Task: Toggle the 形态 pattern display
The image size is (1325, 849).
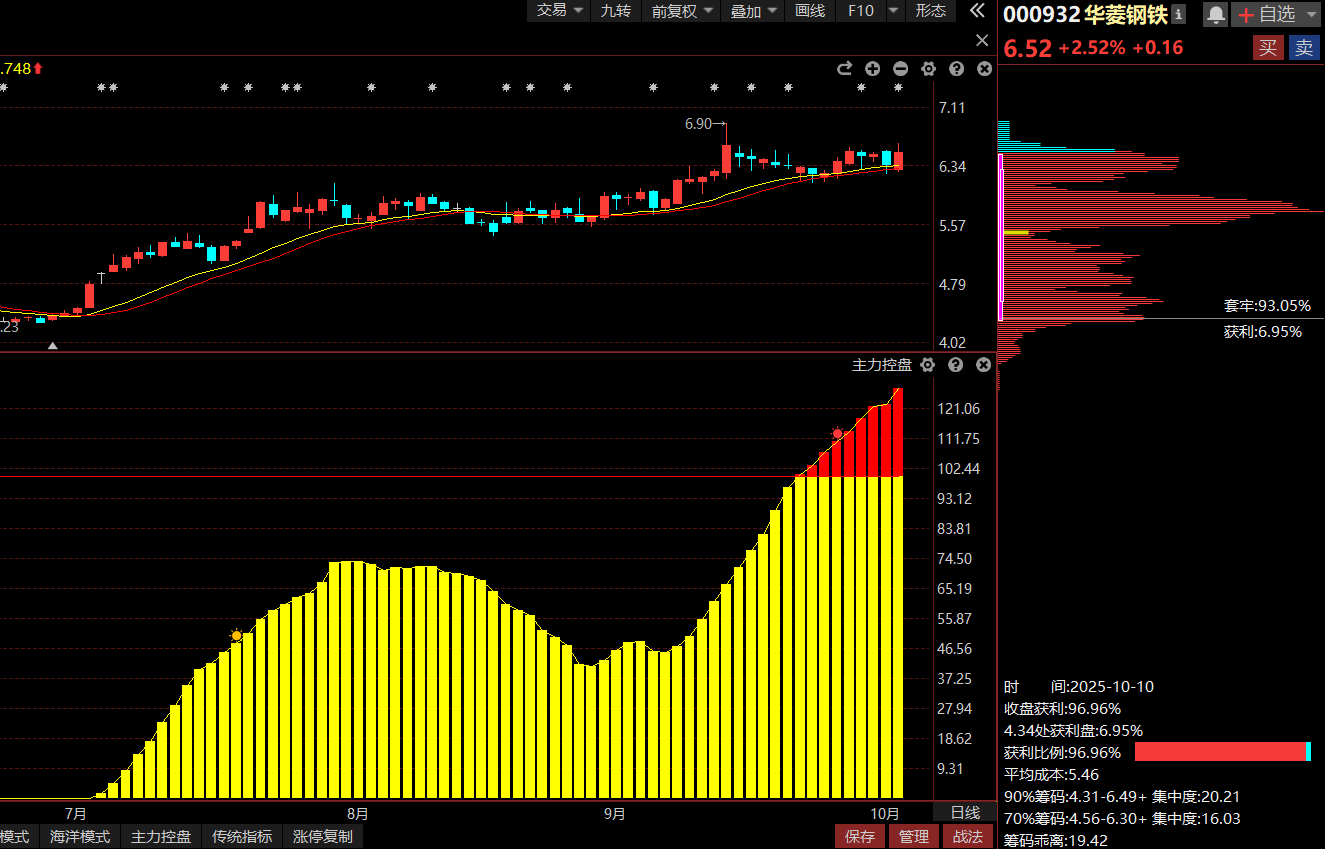Action: click(930, 11)
